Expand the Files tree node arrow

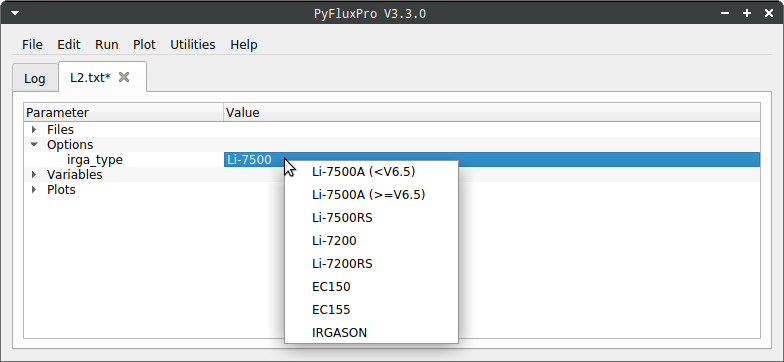(x=34, y=130)
